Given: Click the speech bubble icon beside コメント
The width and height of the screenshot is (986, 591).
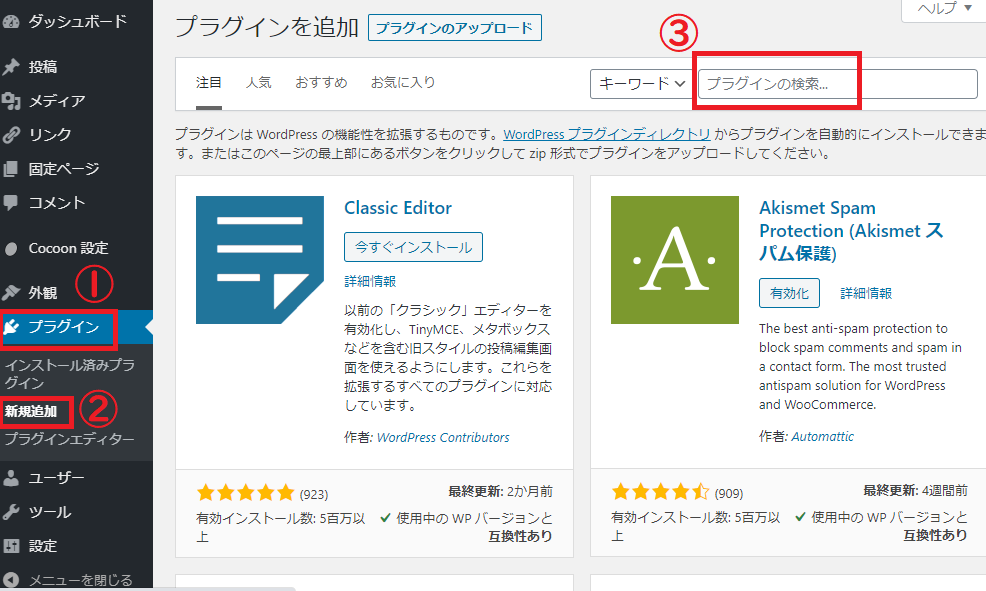Looking at the screenshot, I should click(x=11, y=202).
